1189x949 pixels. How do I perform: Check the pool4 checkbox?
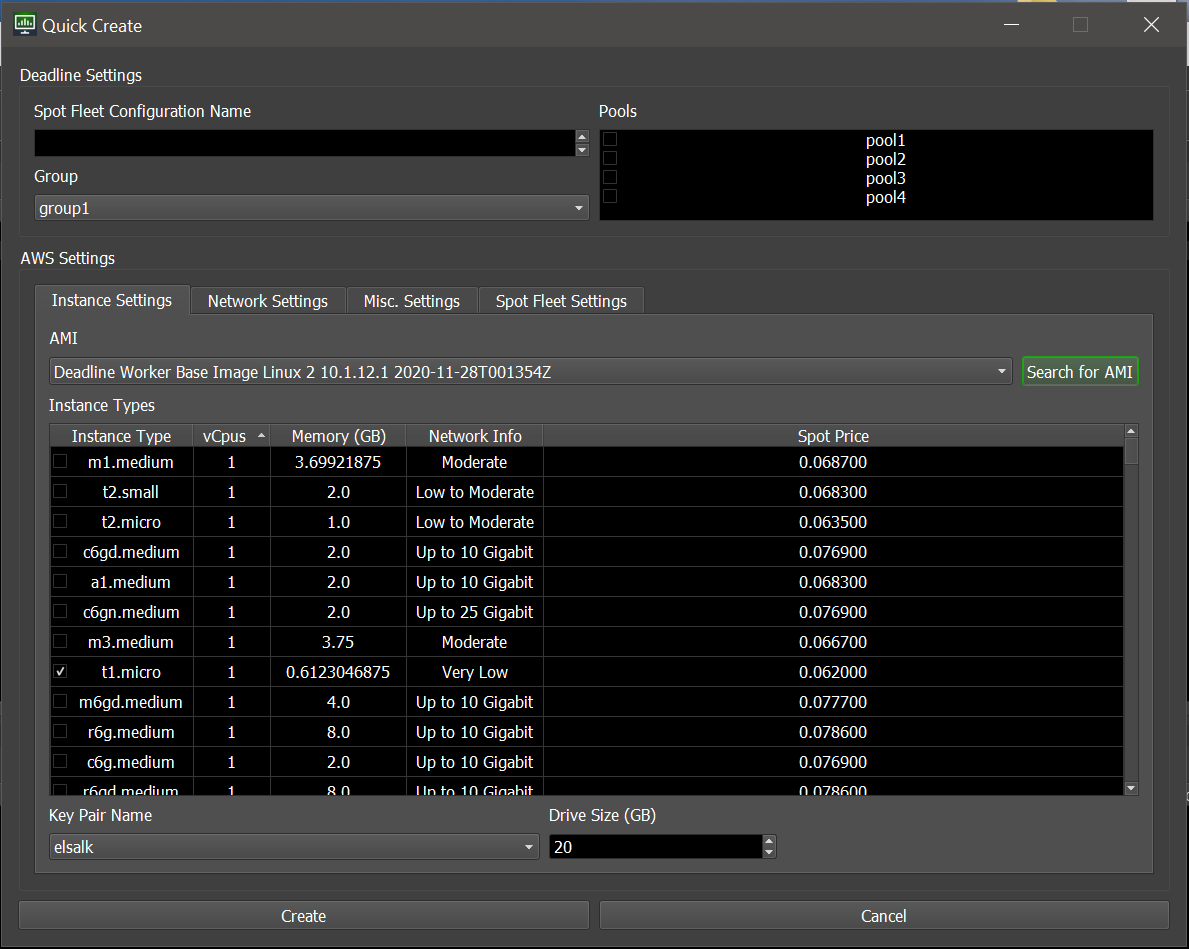point(610,196)
